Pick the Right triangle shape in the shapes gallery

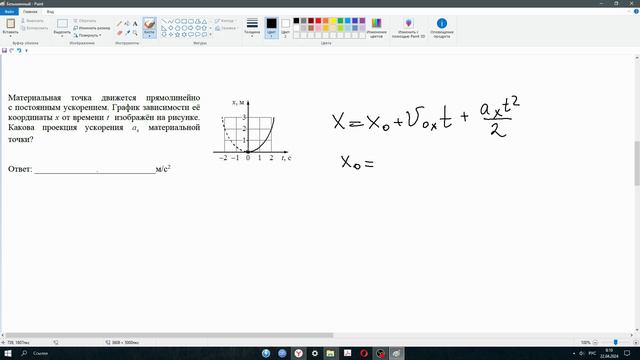coord(164,28)
